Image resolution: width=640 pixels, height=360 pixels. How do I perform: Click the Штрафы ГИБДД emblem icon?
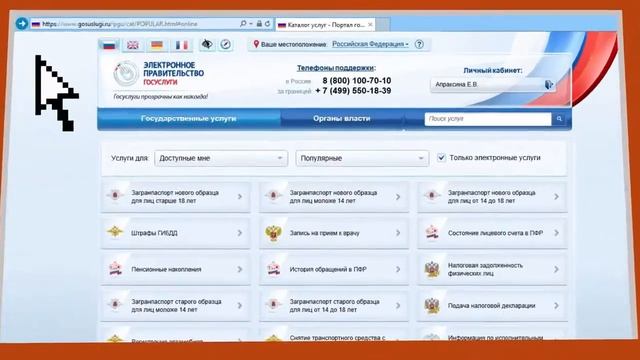[115, 232]
